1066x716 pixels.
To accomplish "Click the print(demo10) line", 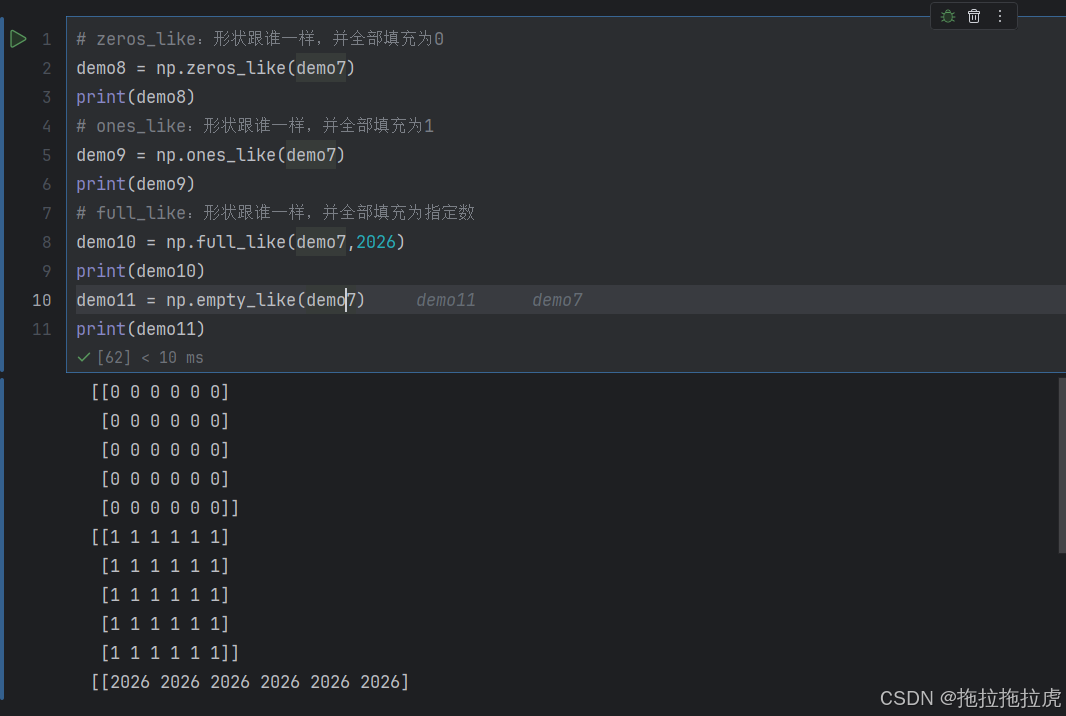I will (141, 271).
